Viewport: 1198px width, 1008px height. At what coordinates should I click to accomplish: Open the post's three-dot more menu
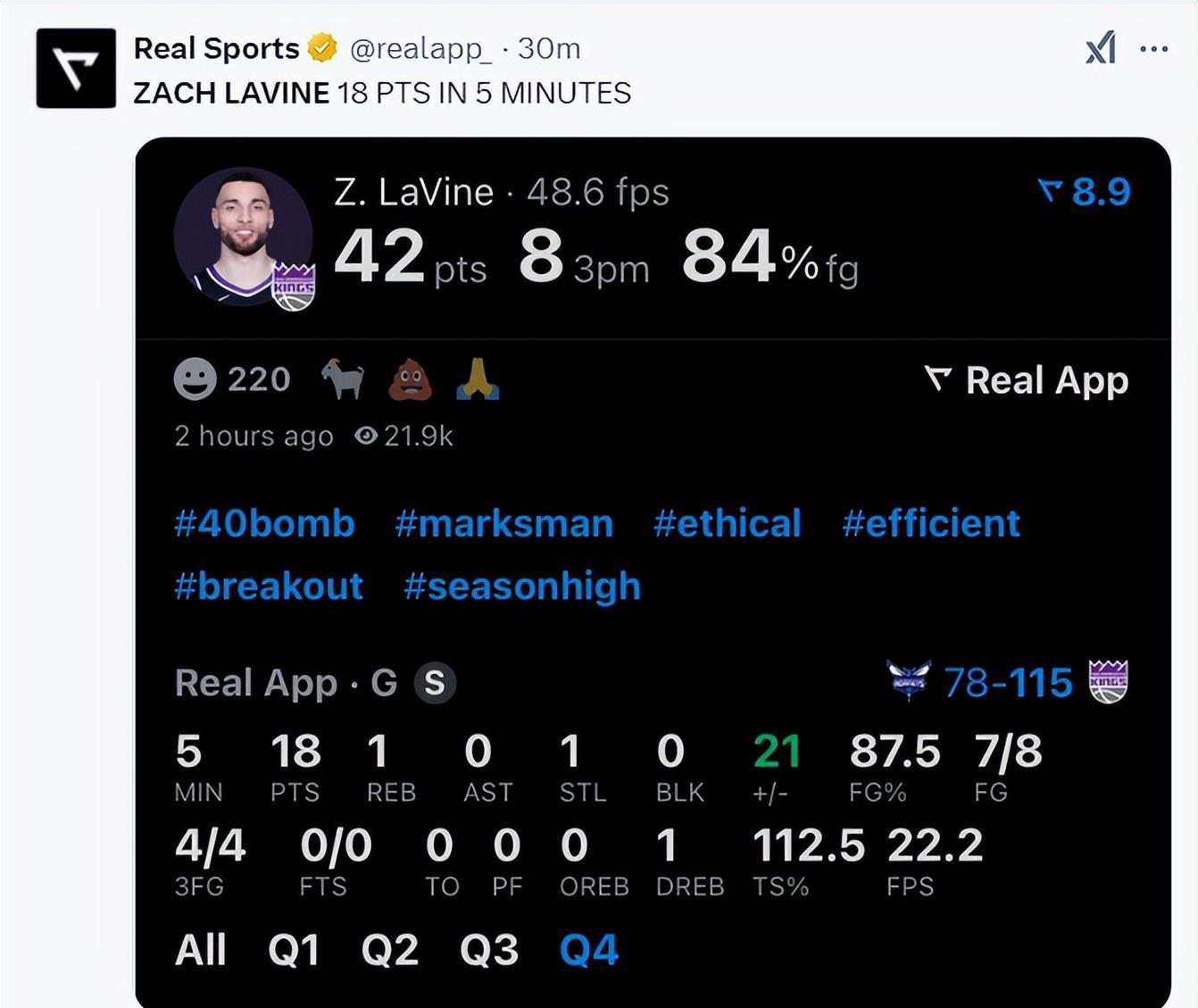(x=1154, y=49)
